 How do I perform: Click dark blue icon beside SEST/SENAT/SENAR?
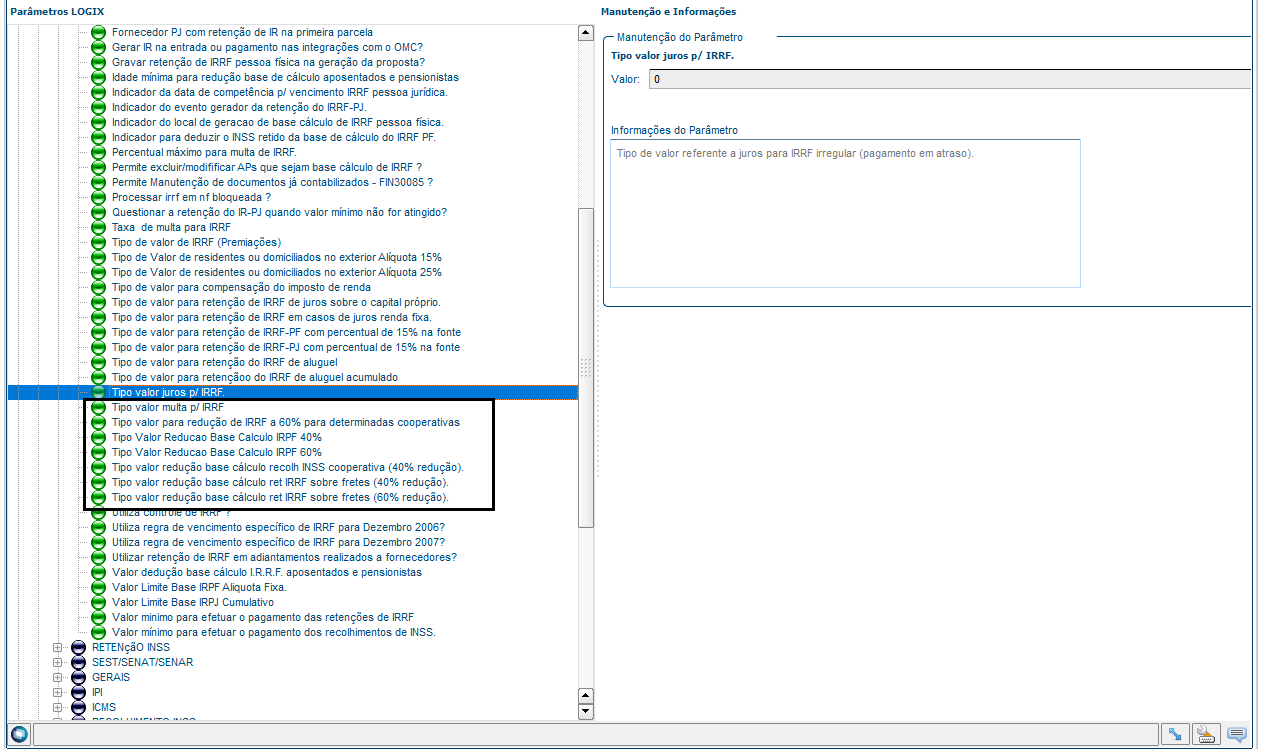pos(79,662)
